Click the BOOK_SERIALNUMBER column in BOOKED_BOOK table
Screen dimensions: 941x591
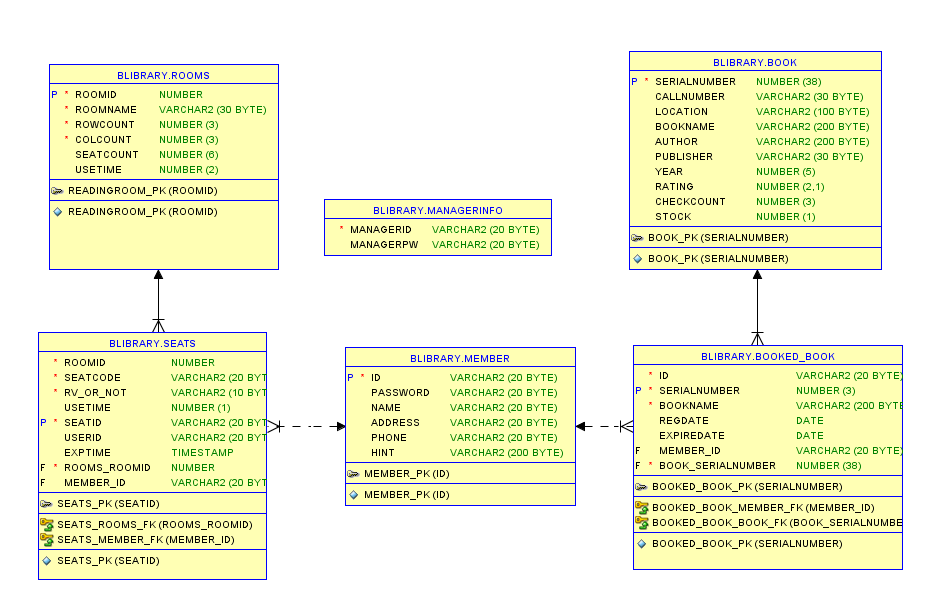coord(717,466)
